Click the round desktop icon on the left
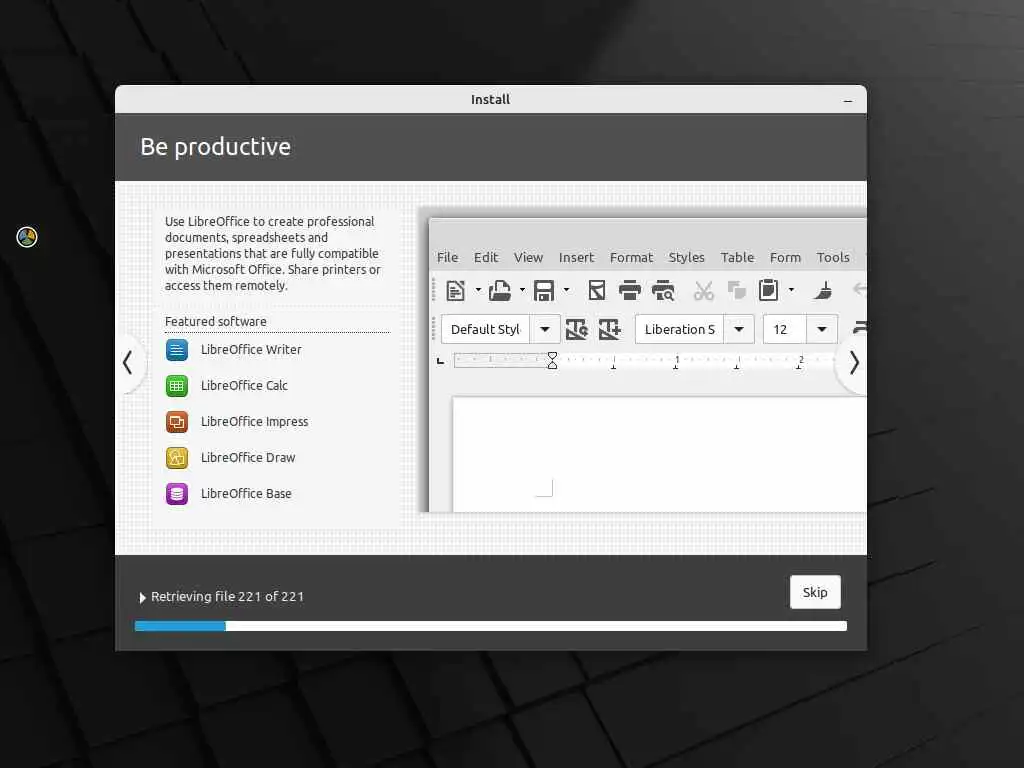This screenshot has height=768, width=1024. click(x=27, y=237)
